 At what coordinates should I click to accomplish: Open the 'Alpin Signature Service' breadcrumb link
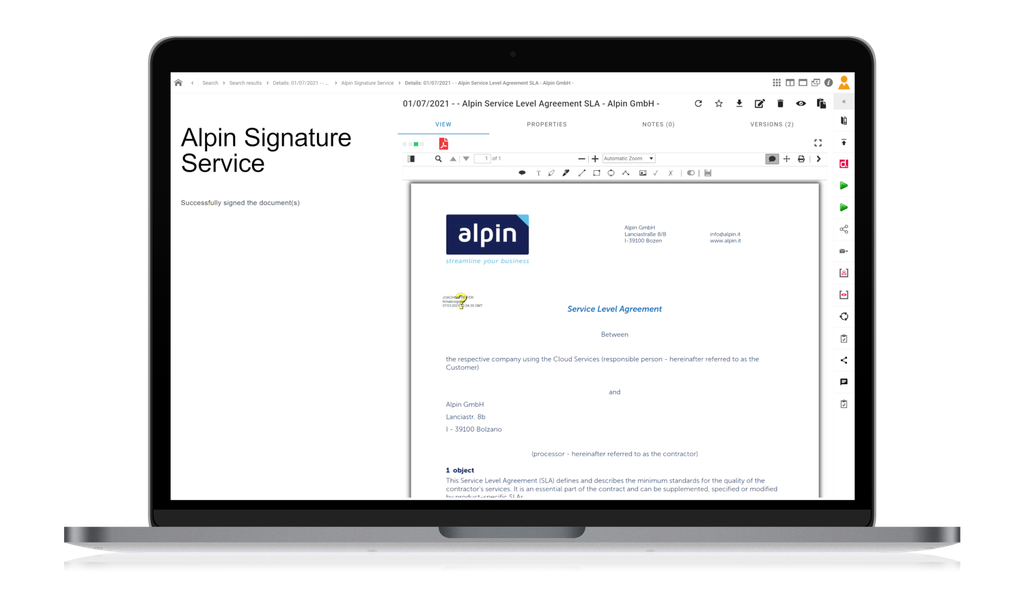pos(368,83)
